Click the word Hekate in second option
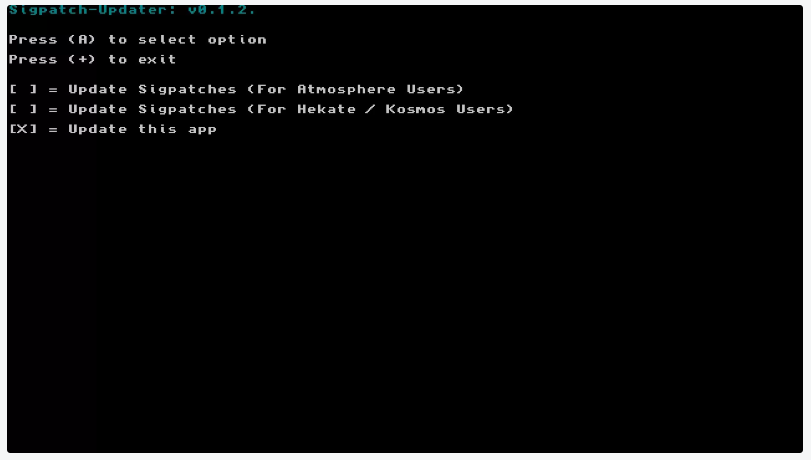The image size is (811, 460). pos(326,109)
